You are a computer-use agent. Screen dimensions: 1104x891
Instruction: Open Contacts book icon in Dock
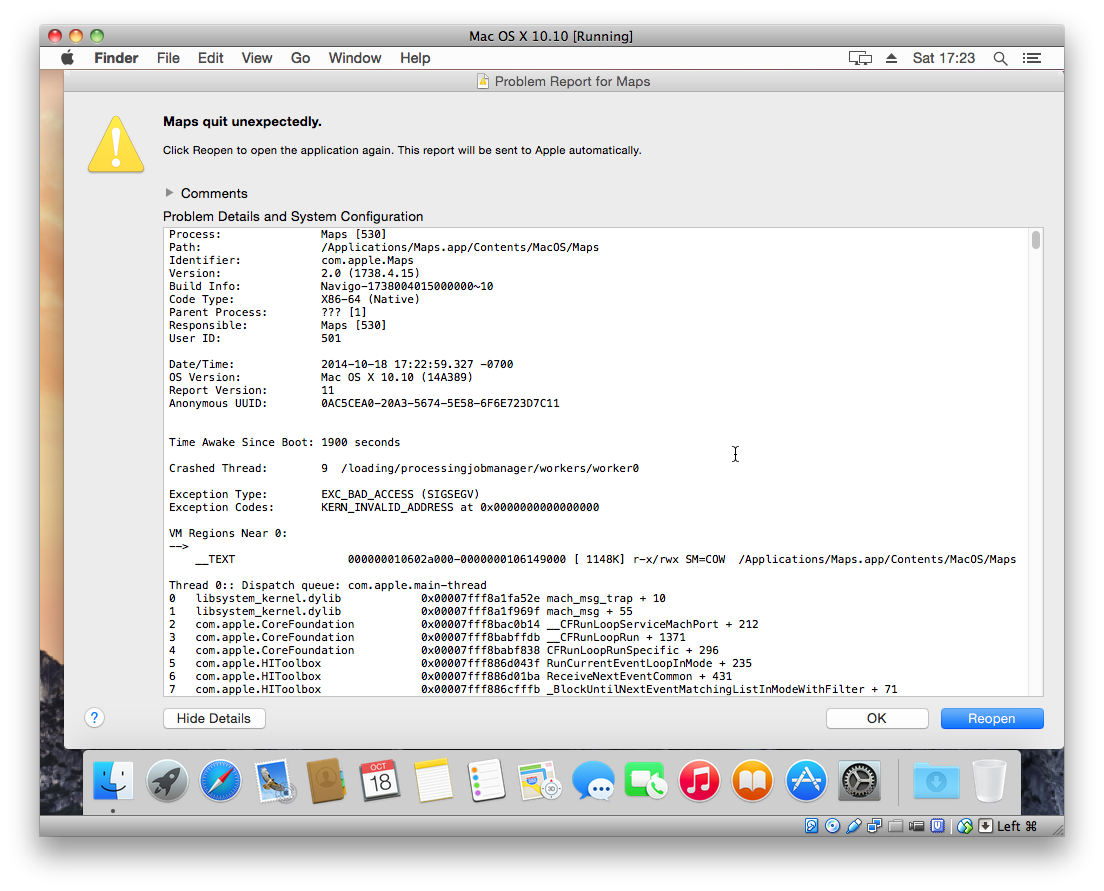(327, 780)
